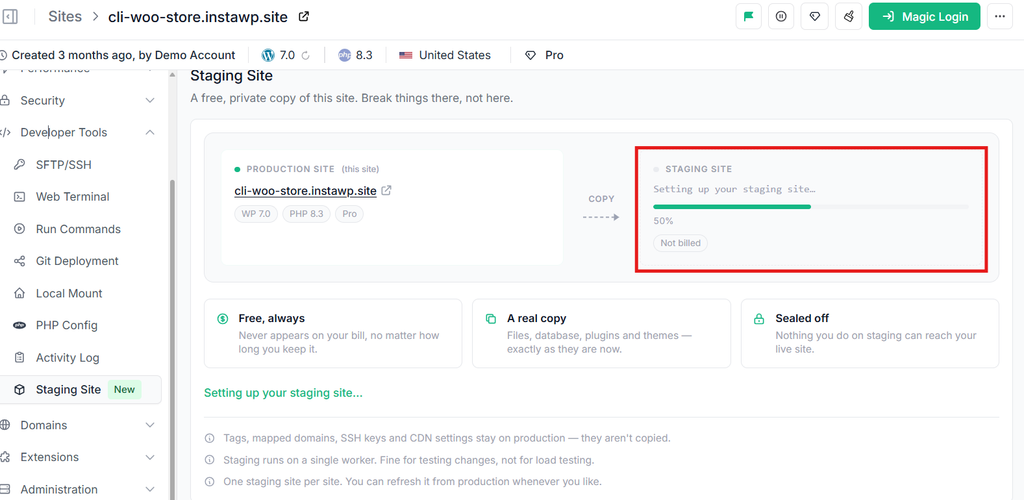Click the WordPress version refresh icon

pyautogui.click(x=305, y=55)
